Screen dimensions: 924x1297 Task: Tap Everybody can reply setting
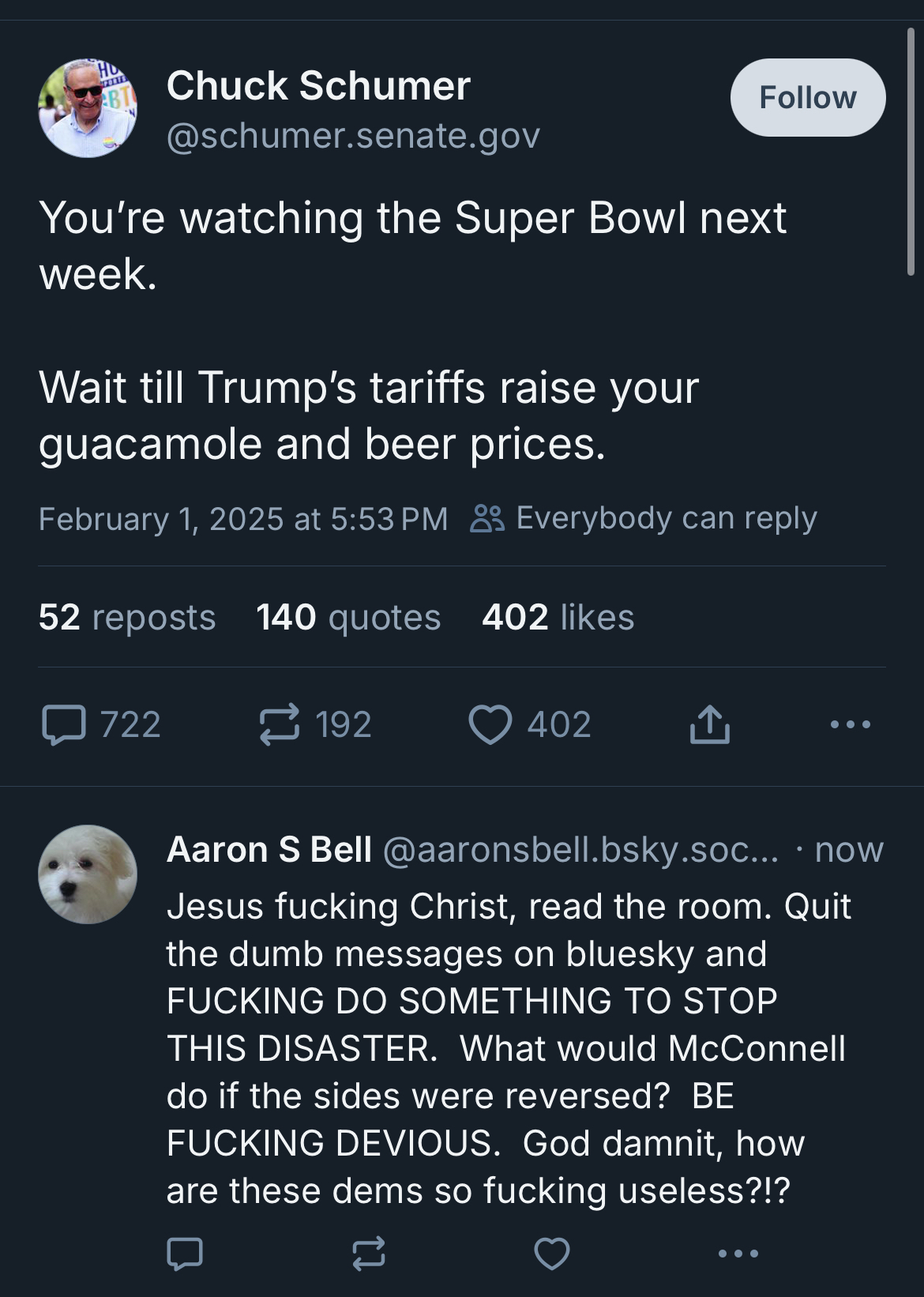644,518
